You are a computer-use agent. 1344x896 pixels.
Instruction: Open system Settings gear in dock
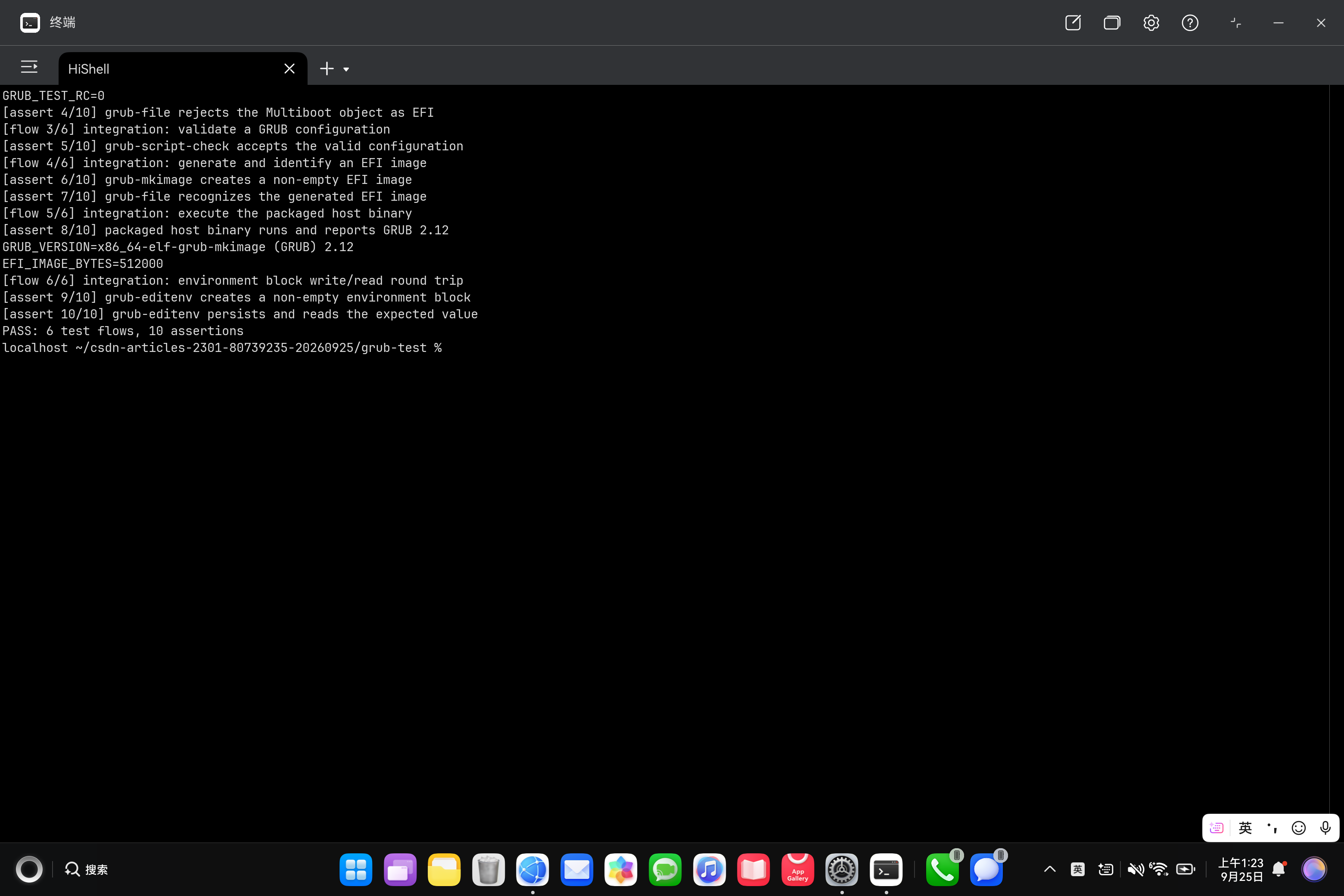[x=842, y=870]
